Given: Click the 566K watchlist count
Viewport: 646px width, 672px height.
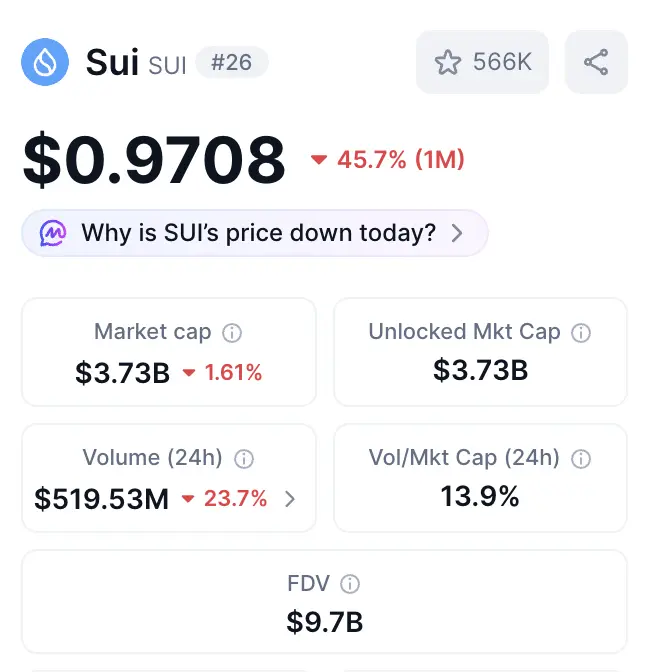Looking at the screenshot, I should (x=502, y=62).
